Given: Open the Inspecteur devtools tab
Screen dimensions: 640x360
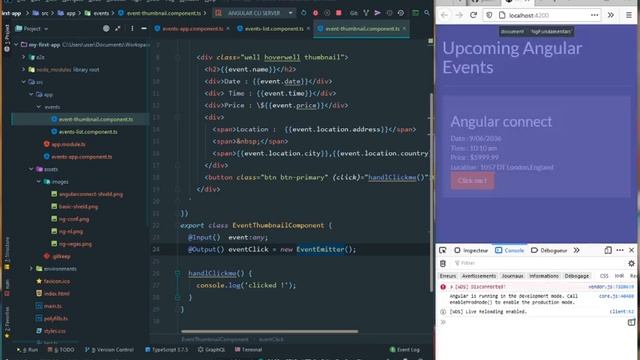Looking at the screenshot, I should pos(471,250).
